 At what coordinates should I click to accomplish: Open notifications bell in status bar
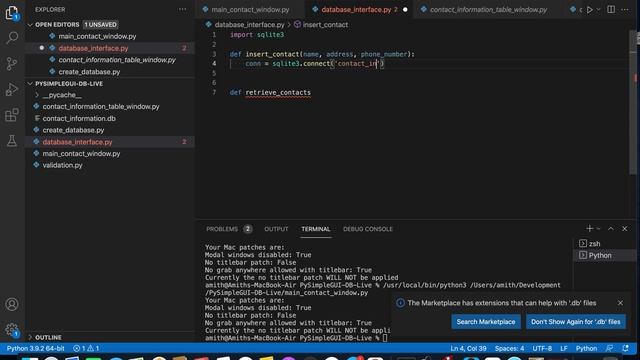coord(625,348)
